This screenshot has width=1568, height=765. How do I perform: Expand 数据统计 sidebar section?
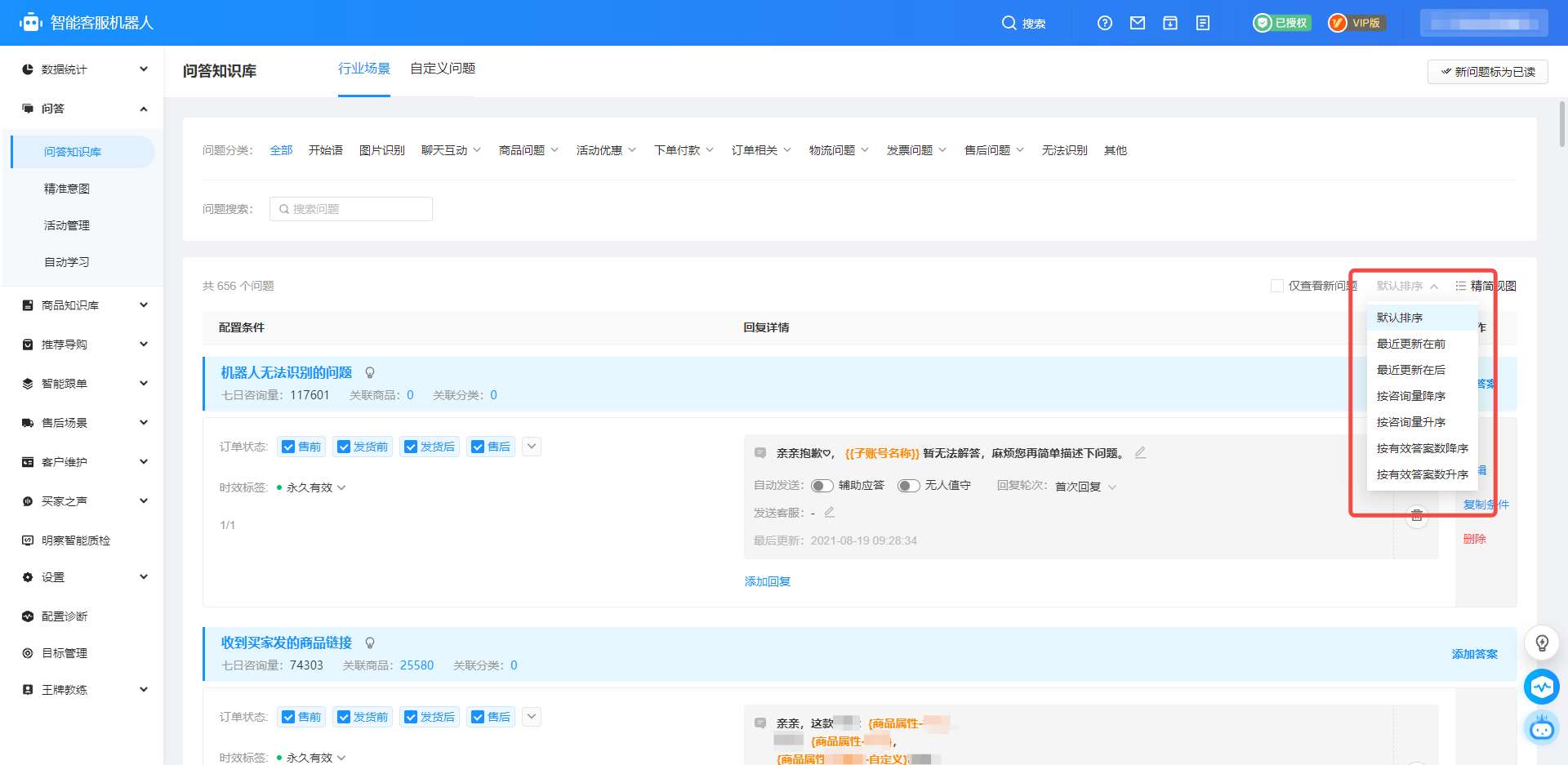(82, 69)
